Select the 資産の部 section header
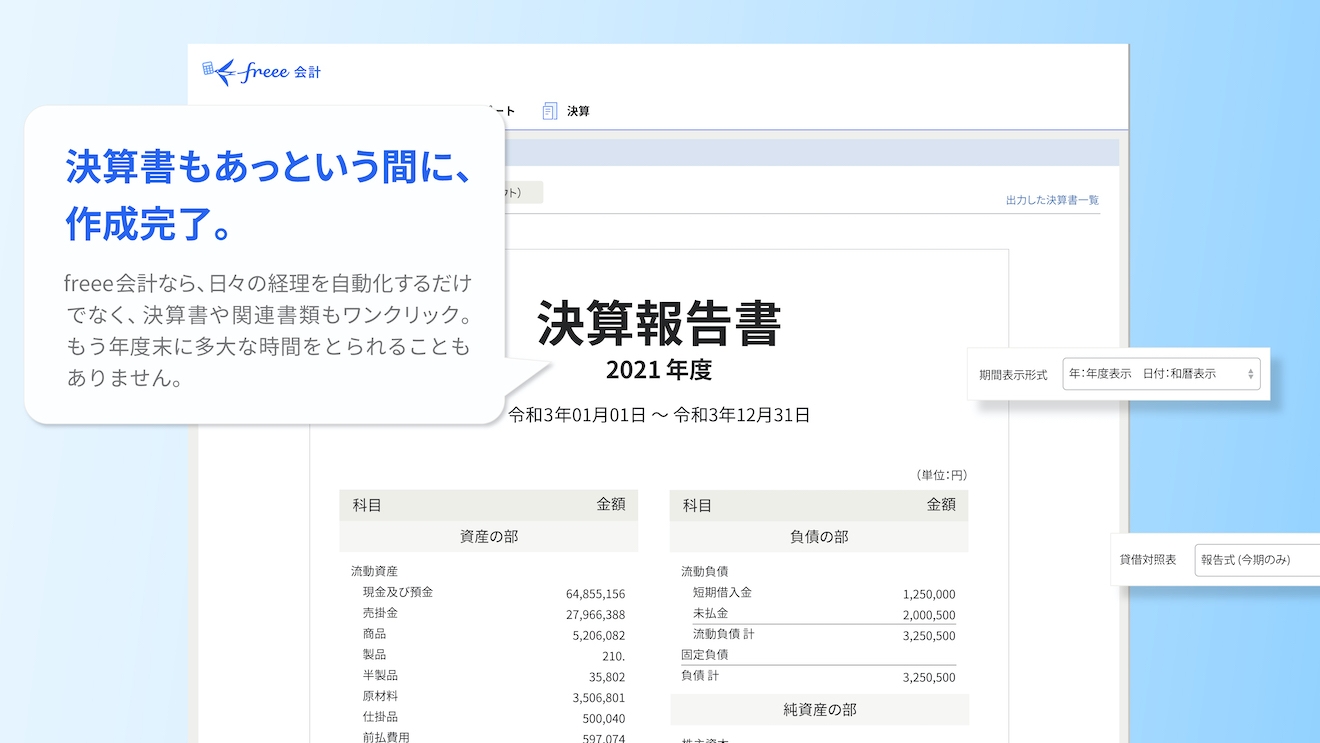Image resolution: width=1320 pixels, height=743 pixels. click(x=489, y=537)
